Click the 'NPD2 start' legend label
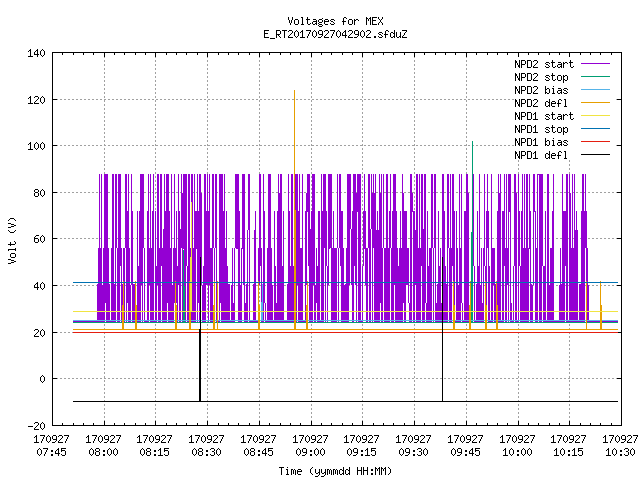This screenshot has height=480, width=640. tap(544, 64)
